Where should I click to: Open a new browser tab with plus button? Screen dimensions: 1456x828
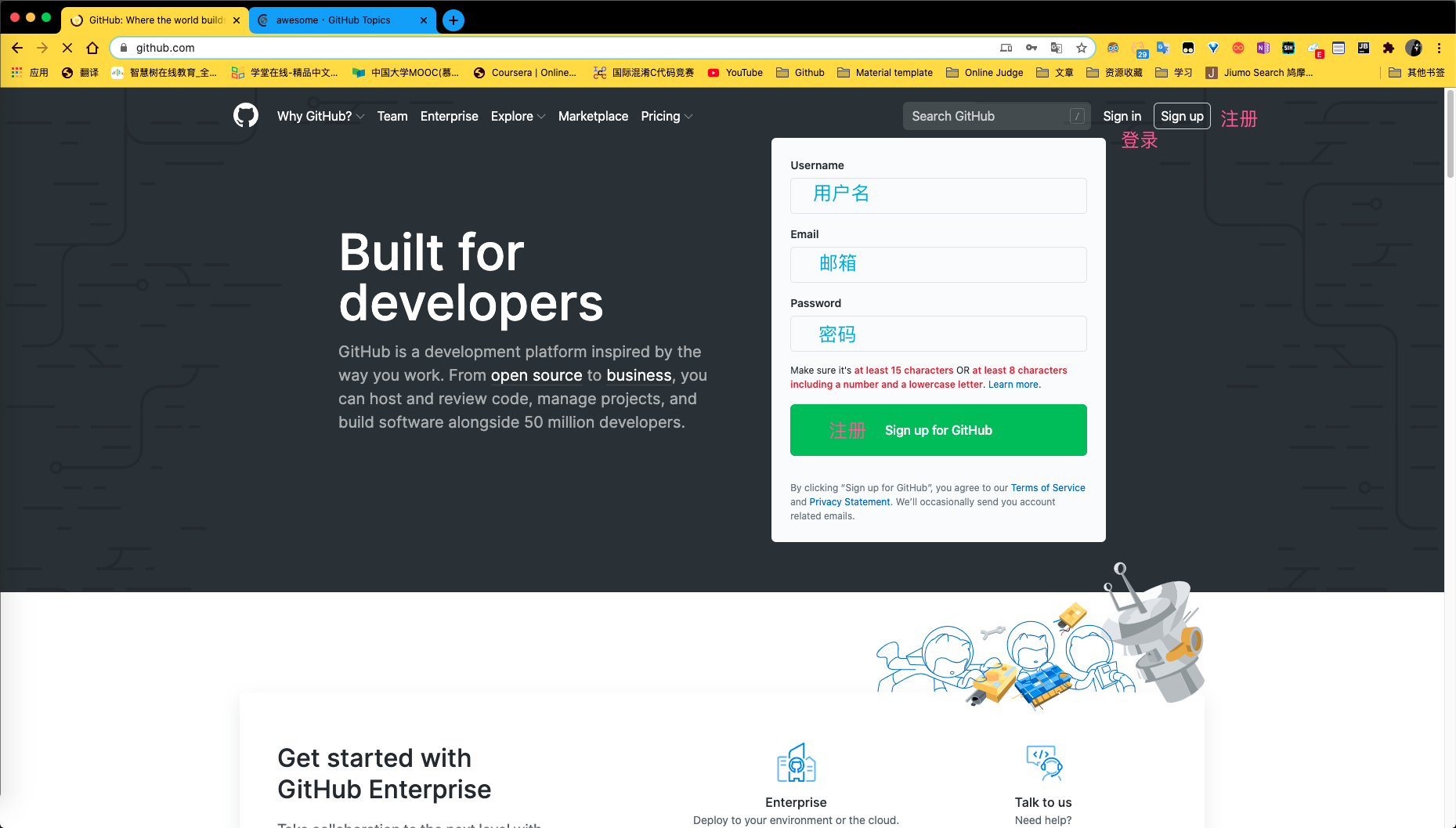pyautogui.click(x=453, y=20)
